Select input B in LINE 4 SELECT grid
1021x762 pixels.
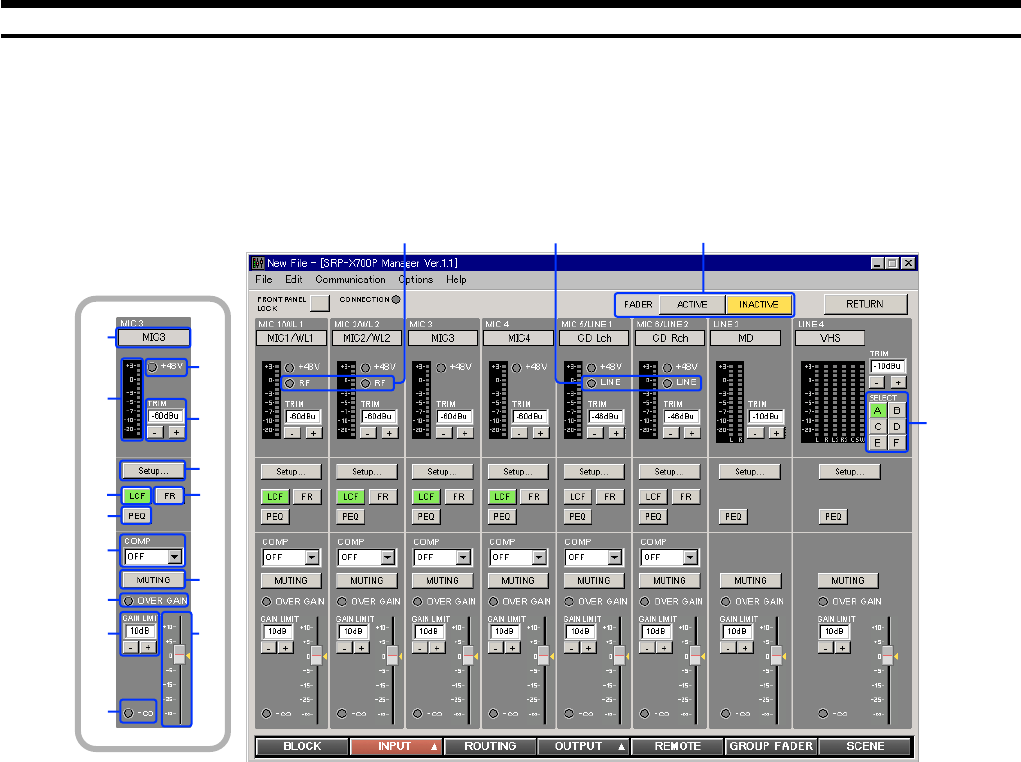pyautogui.click(x=896, y=409)
